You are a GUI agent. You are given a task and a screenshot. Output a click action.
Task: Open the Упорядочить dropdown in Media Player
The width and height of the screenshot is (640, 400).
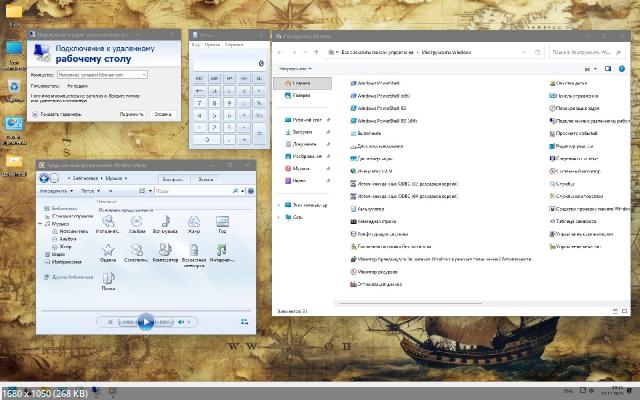(54, 189)
